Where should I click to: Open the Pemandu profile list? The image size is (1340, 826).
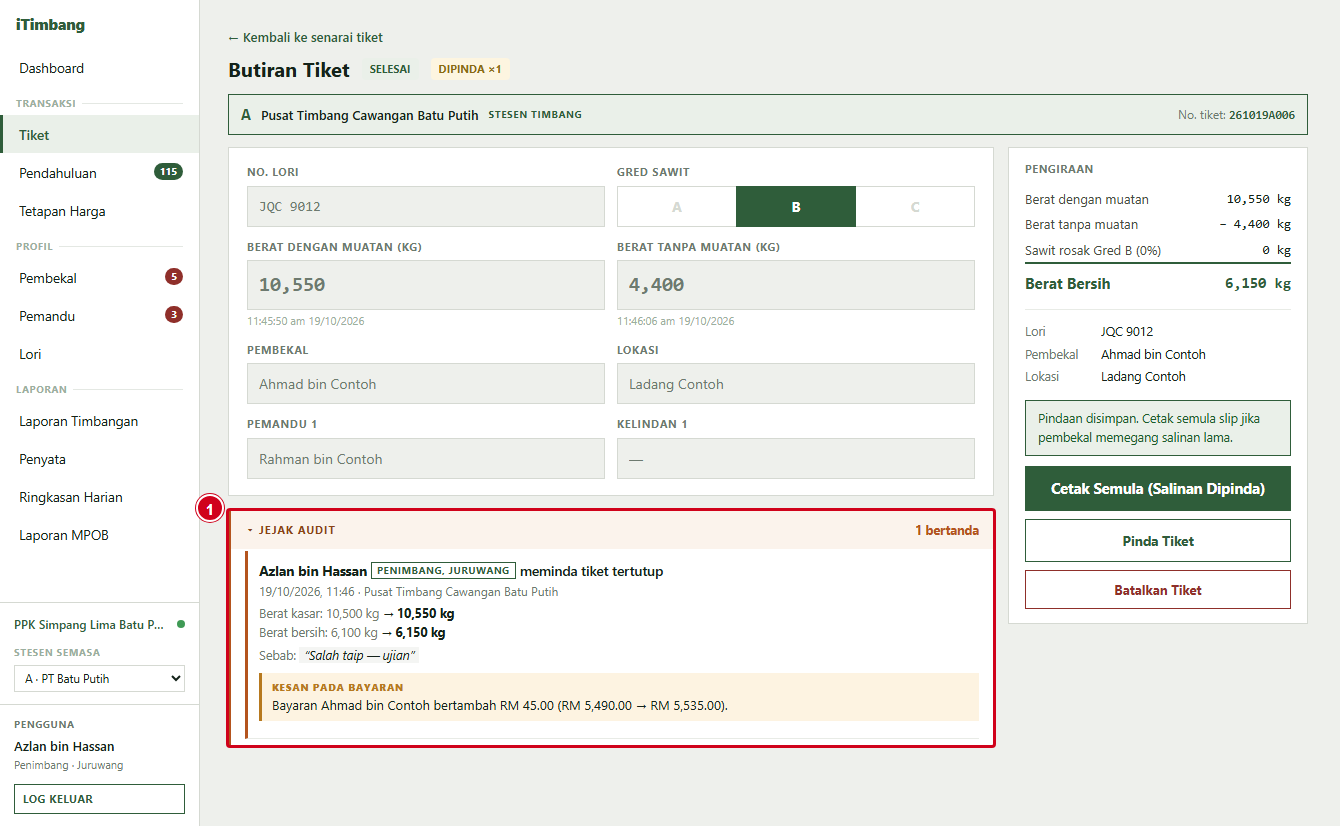point(100,316)
